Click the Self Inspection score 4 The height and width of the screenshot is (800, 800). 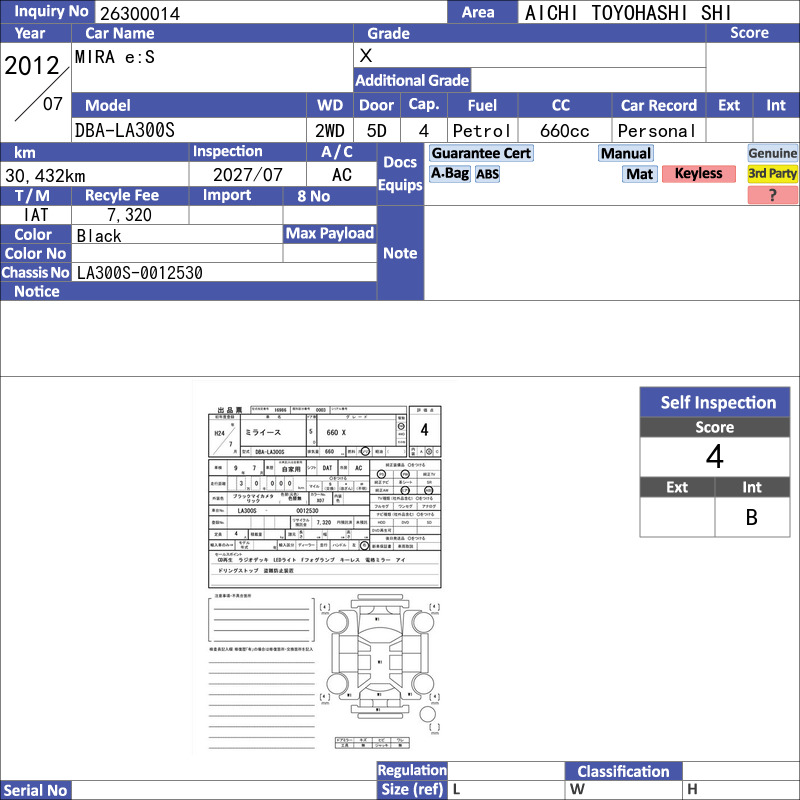click(715, 457)
